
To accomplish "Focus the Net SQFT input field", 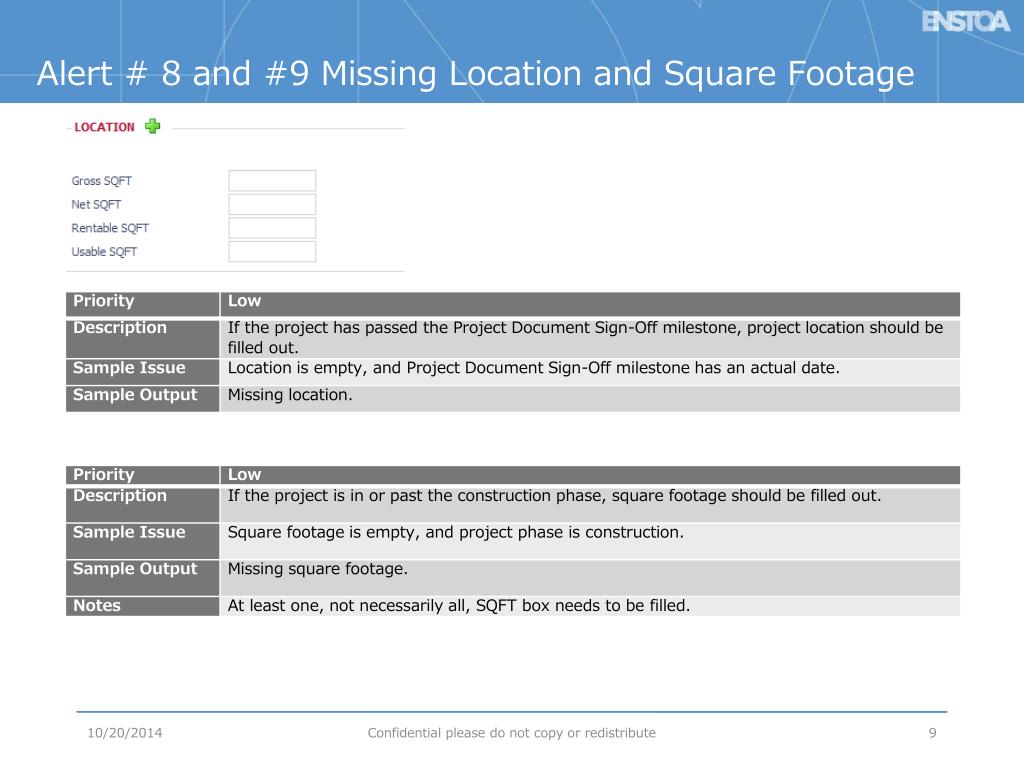I will 272,204.
